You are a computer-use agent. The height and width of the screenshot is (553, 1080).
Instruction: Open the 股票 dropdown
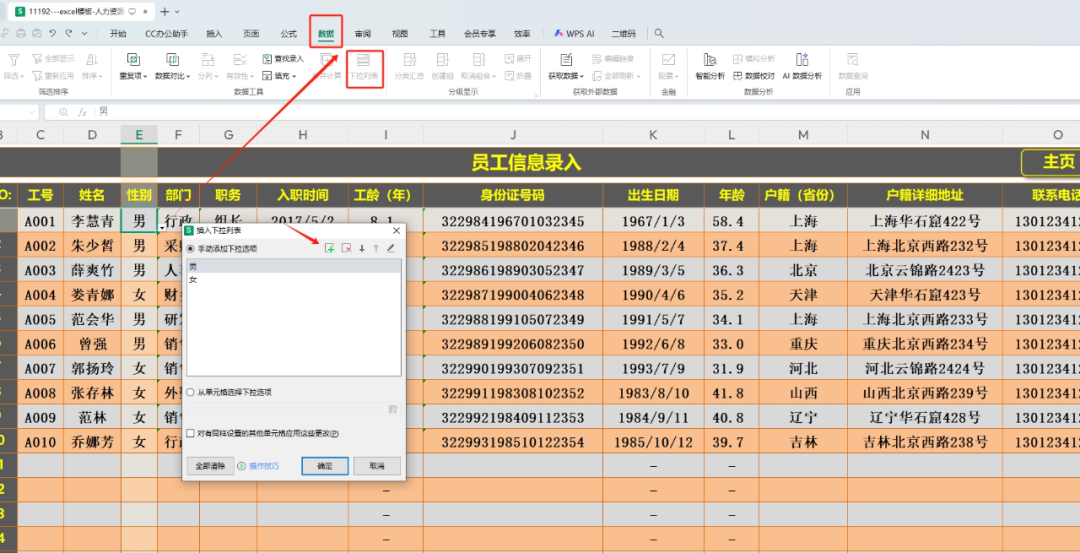[668, 76]
